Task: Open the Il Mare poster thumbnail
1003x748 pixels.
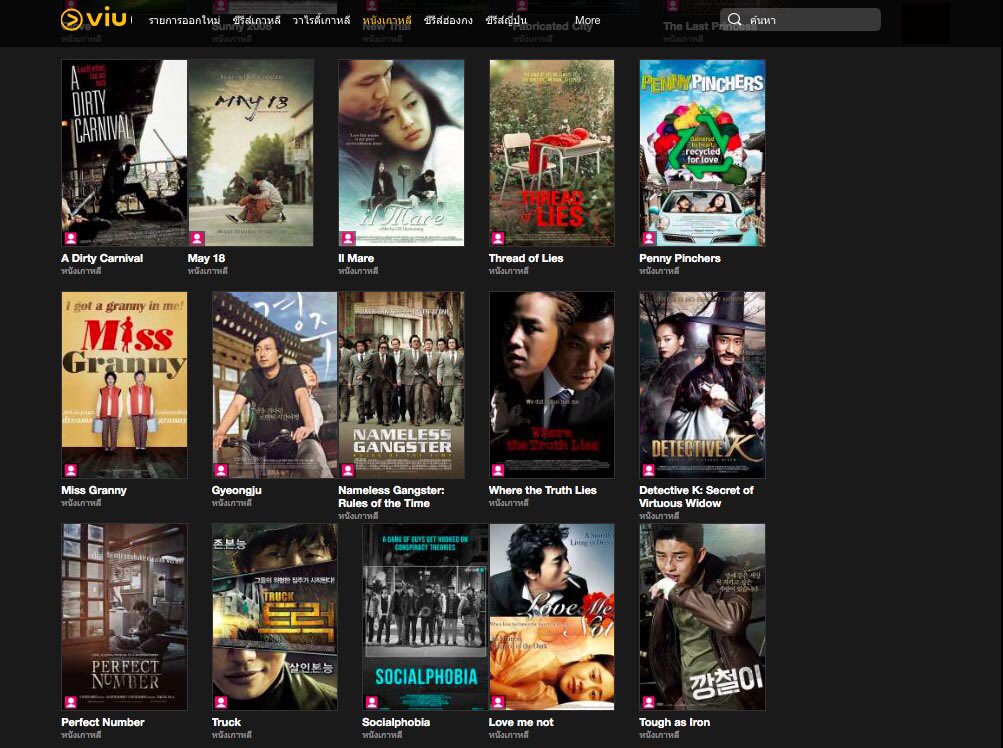Action: click(401, 153)
